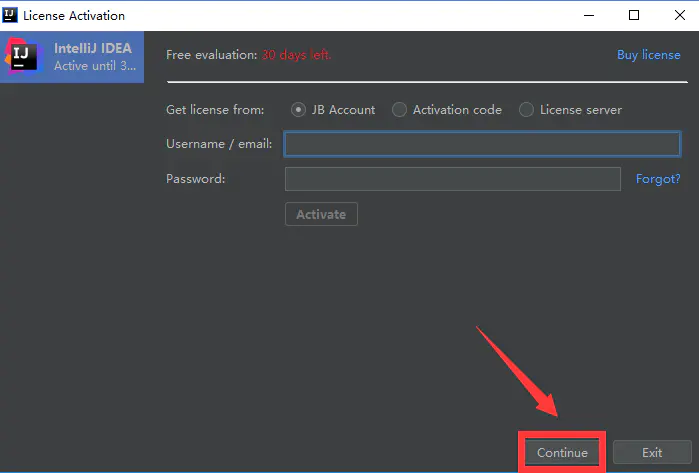Maximize the License Activation window
This screenshot has height=473, width=699.
pos(634,16)
